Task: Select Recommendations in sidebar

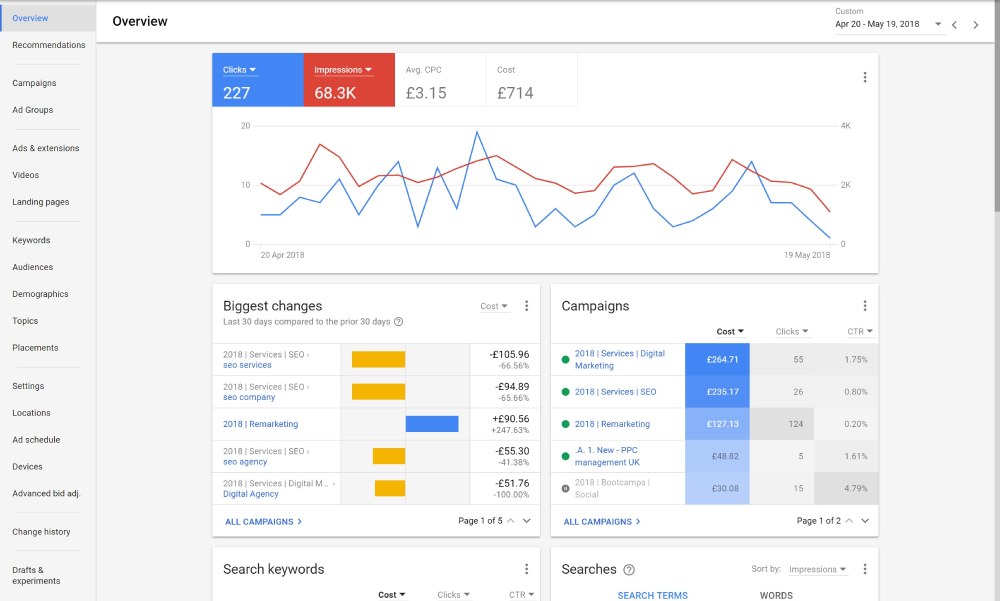Action: pos(48,45)
